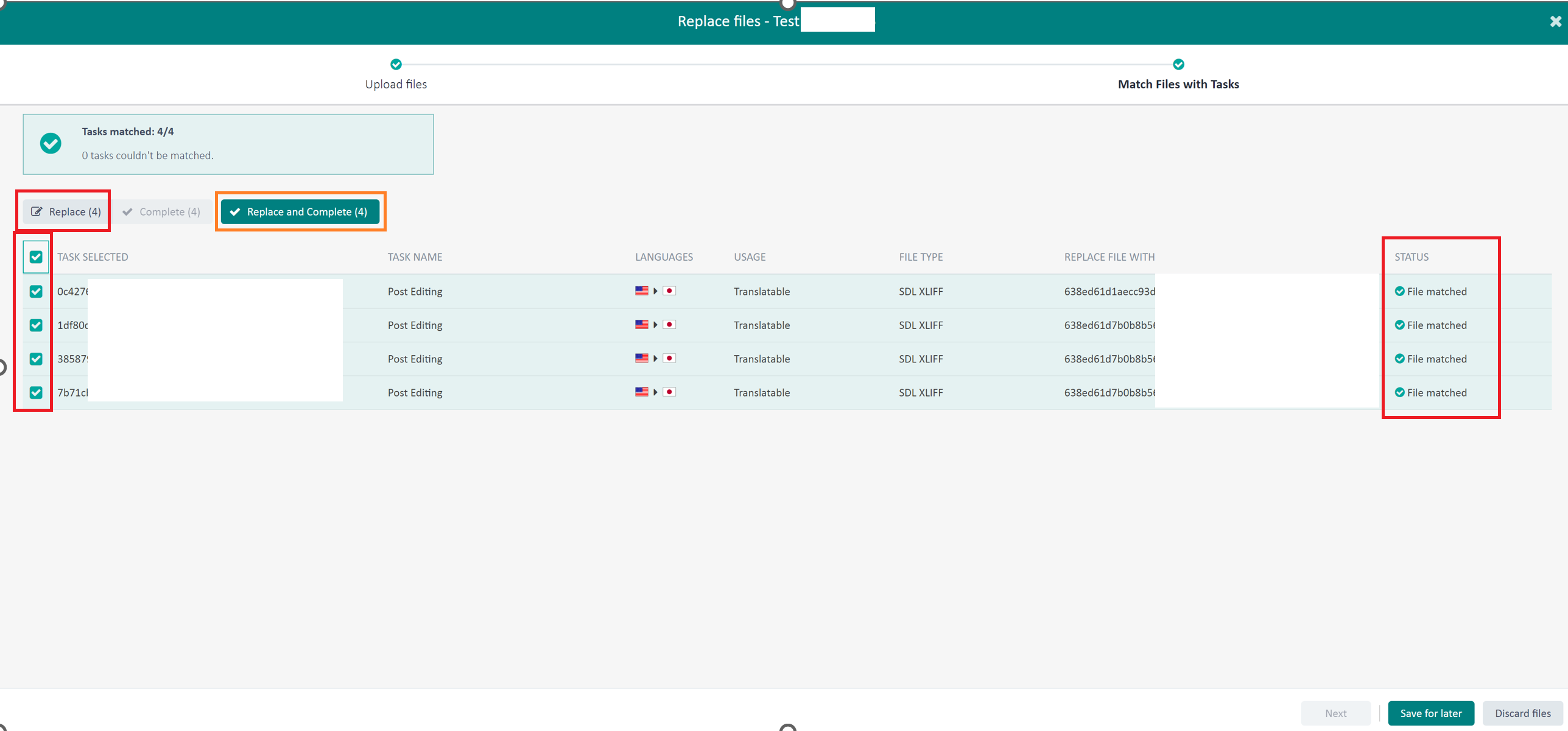Click the Replace (4) button
The width and height of the screenshot is (1568, 731).
pos(66,211)
